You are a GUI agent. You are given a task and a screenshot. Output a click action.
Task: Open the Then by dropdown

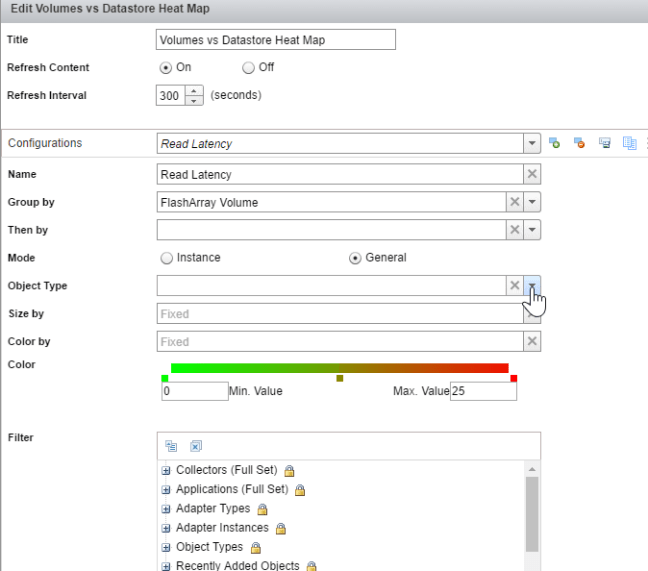pos(532,230)
